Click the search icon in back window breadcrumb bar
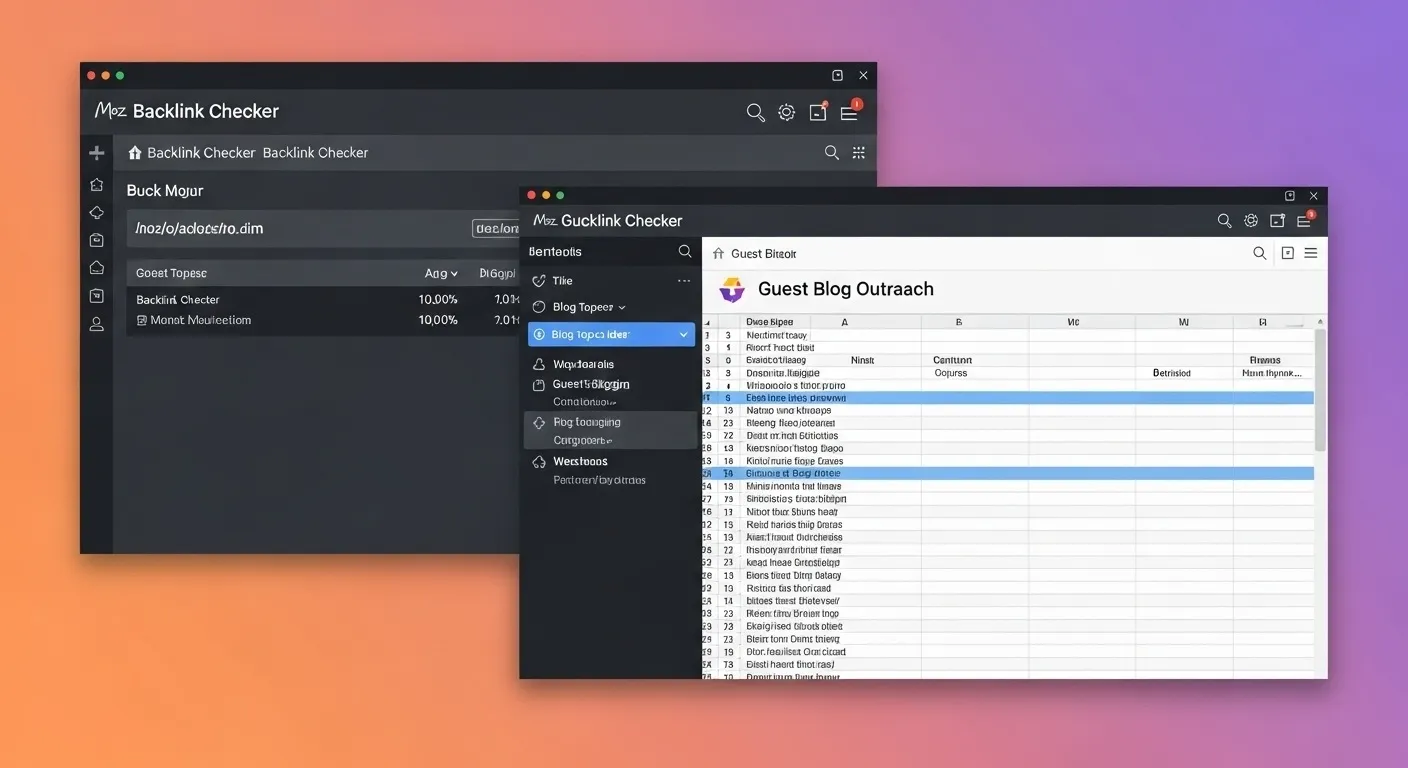Screen dimensions: 1408x768 click(x=831, y=153)
